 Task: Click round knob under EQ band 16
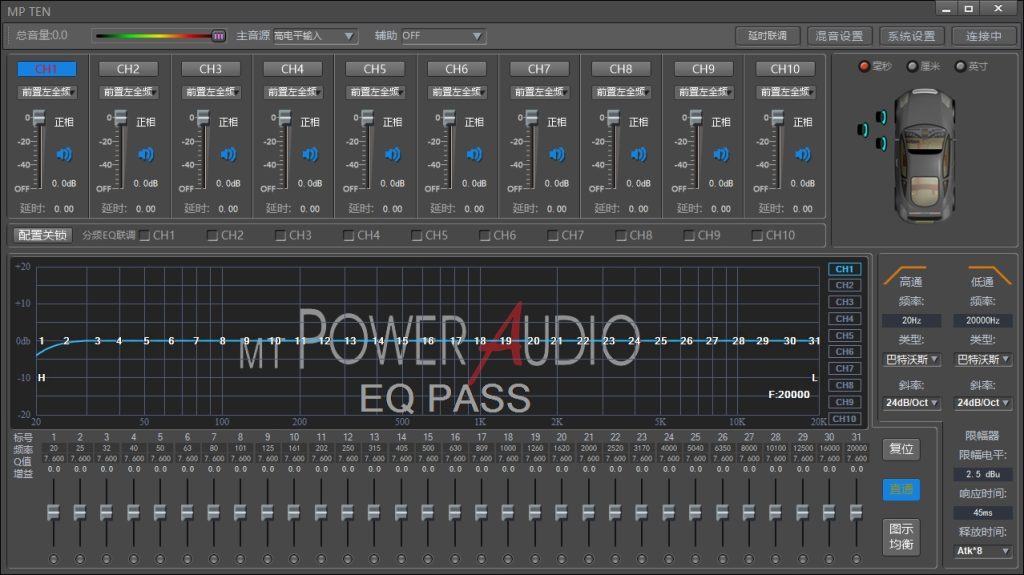click(455, 559)
